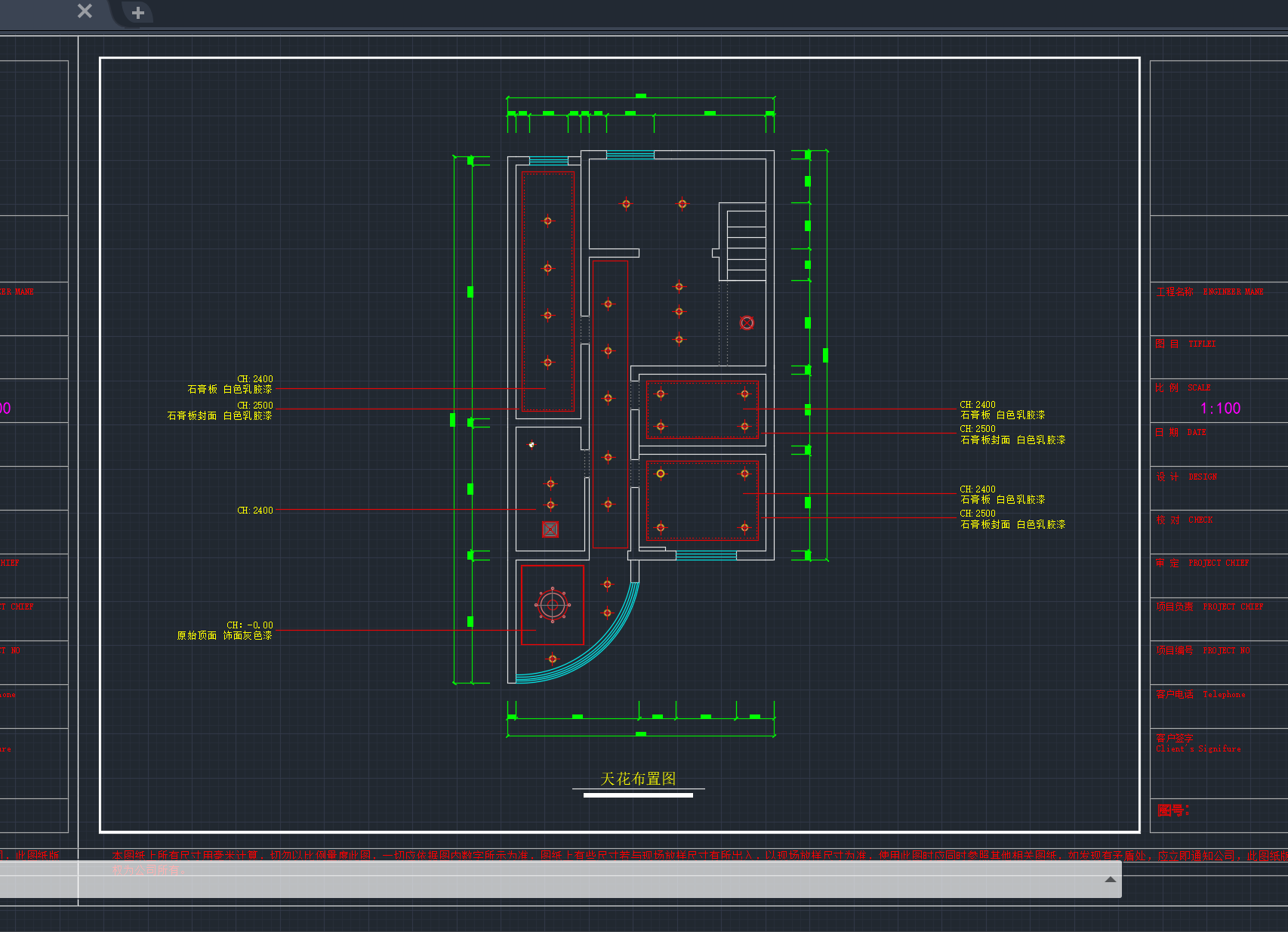Click into the gray command line bar
This screenshot has height=932, width=1288.
click(559, 880)
